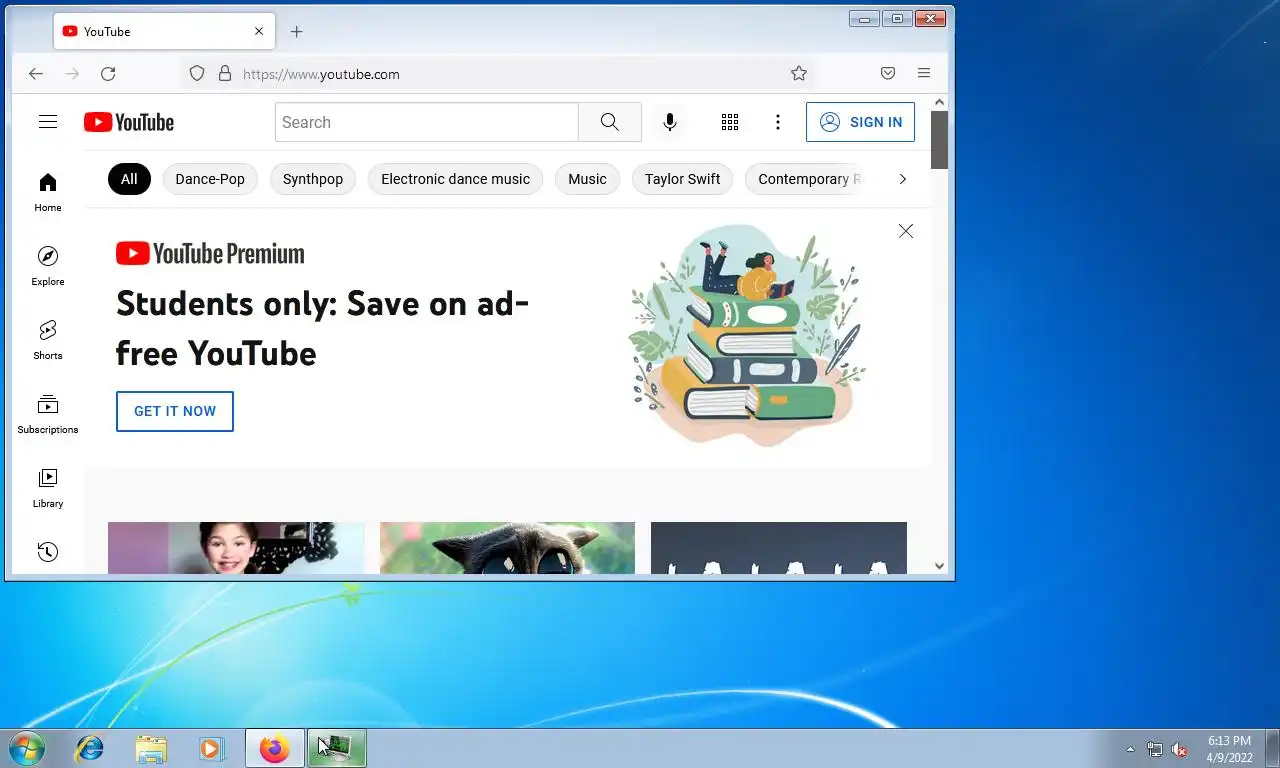The height and width of the screenshot is (768, 1280).
Task: Open the taskbar clock and date
Action: pos(1229,749)
